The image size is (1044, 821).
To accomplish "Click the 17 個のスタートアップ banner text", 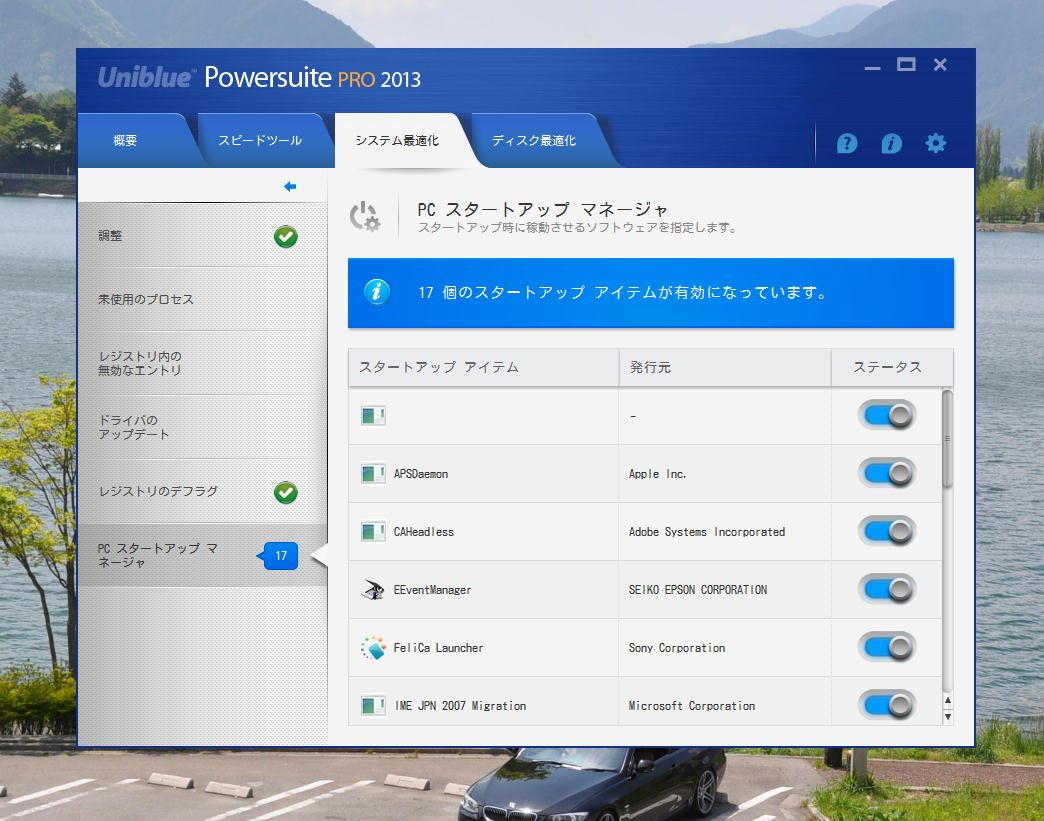I will click(x=623, y=292).
